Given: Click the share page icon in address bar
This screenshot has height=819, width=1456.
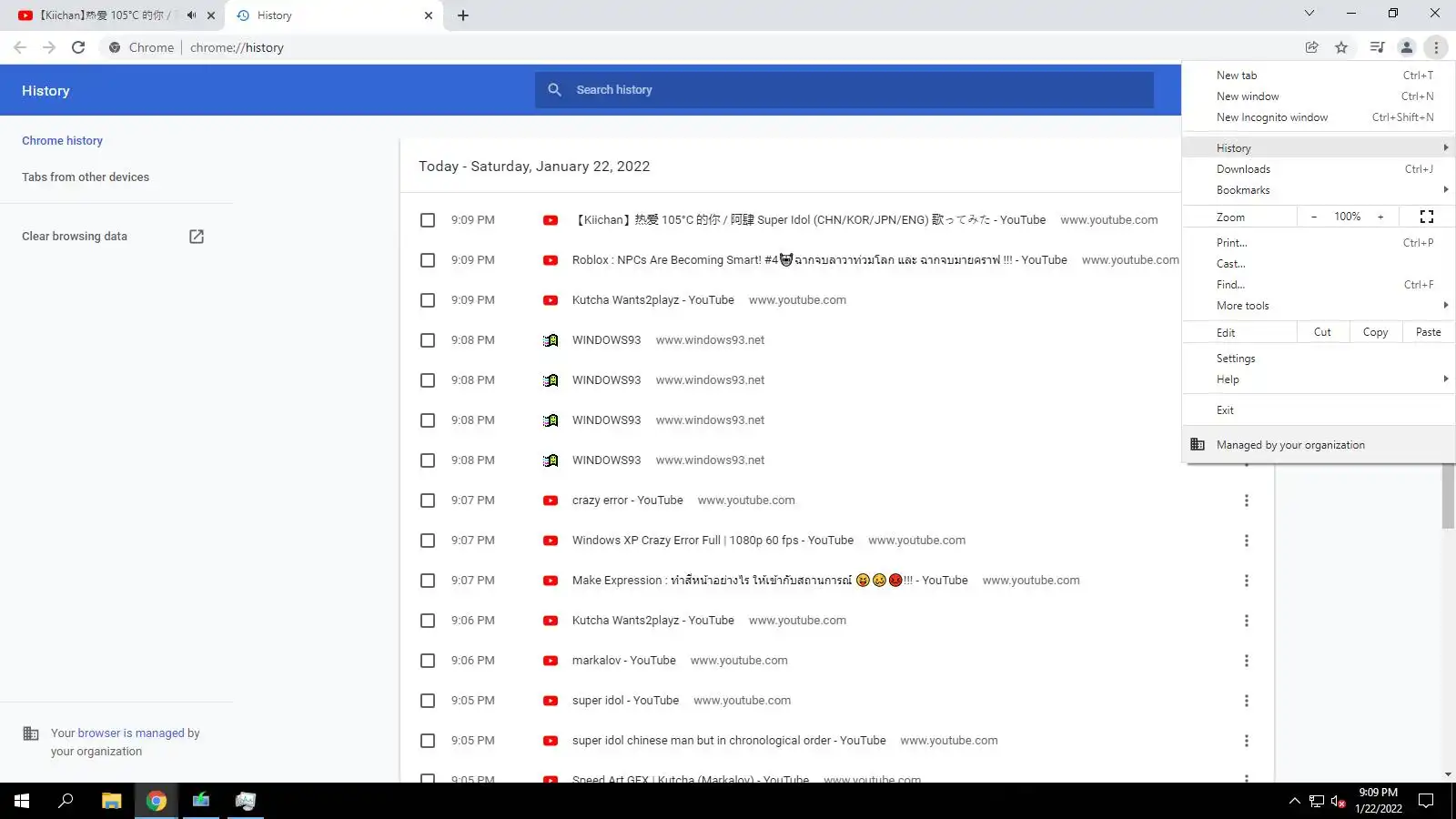Looking at the screenshot, I should 1311,47.
